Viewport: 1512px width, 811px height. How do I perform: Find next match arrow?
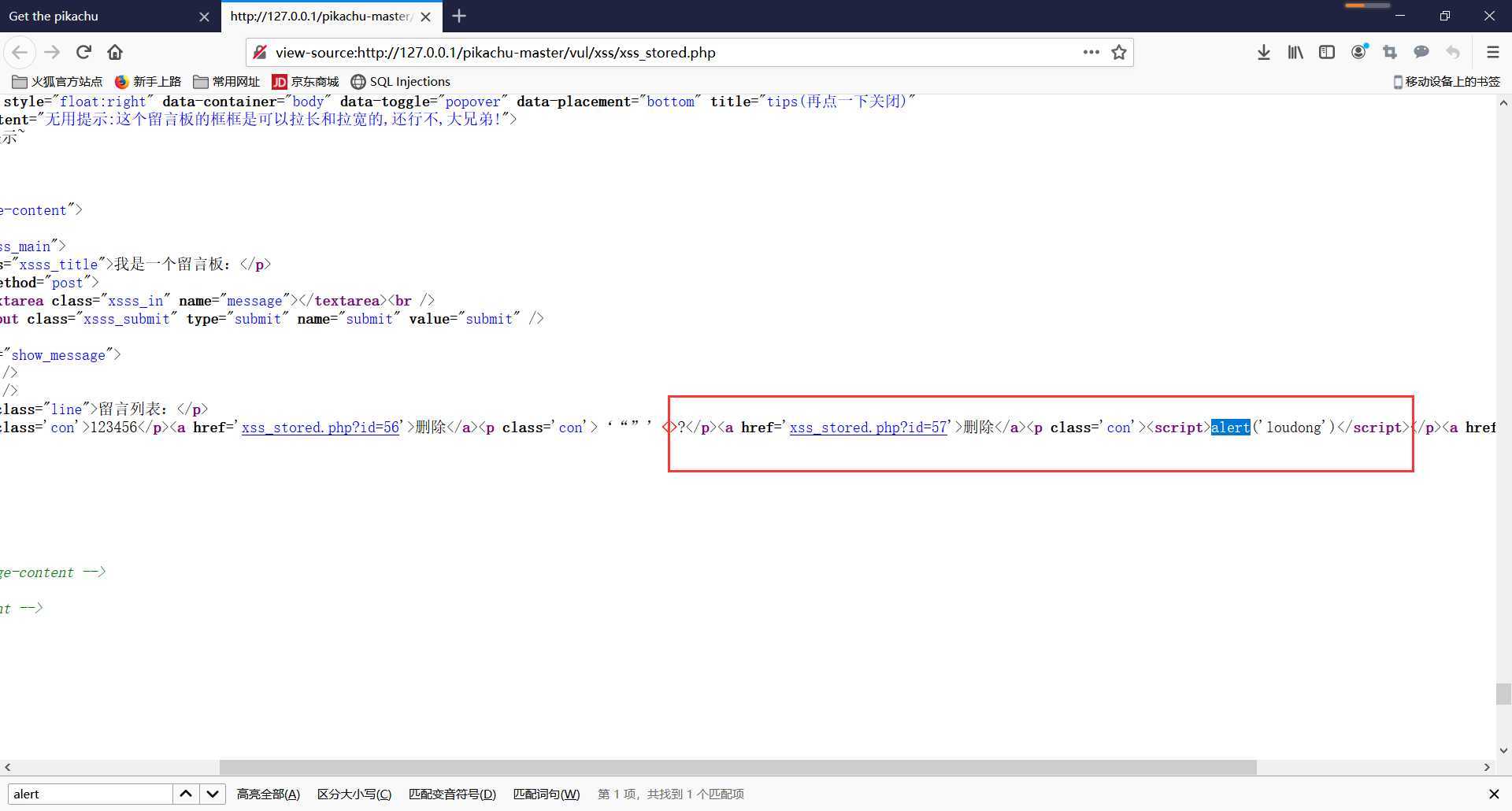pos(213,794)
